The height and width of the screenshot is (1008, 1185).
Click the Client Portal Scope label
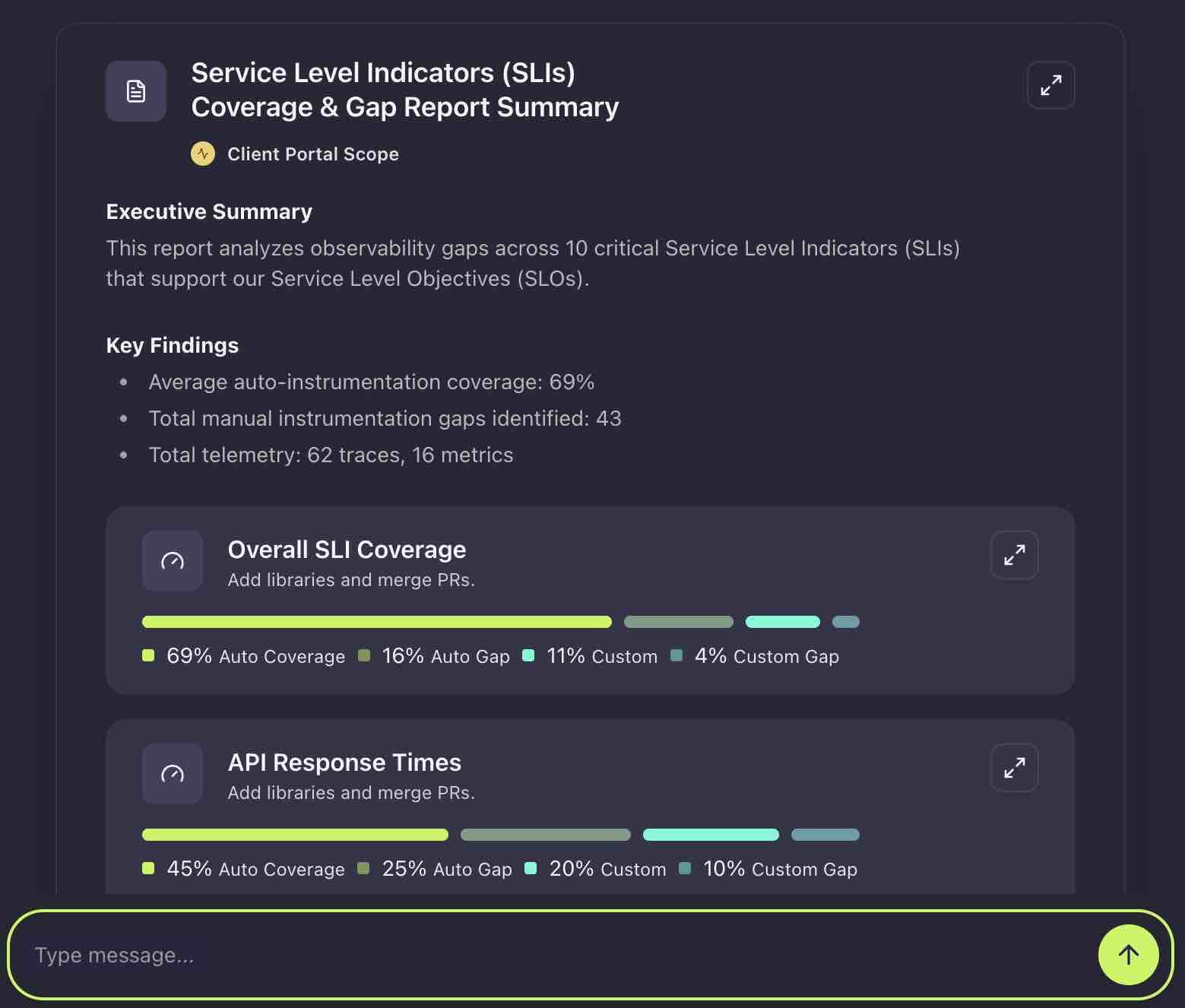pyautogui.click(x=312, y=154)
